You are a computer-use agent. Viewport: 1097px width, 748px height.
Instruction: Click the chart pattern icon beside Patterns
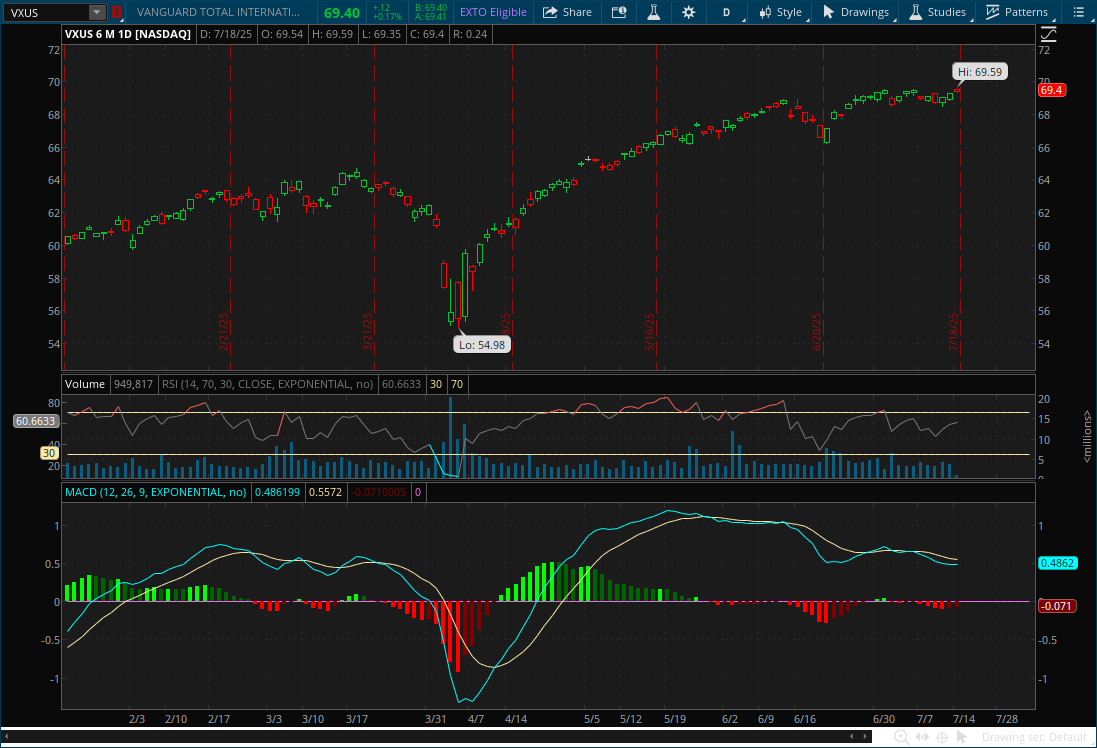[x=992, y=12]
